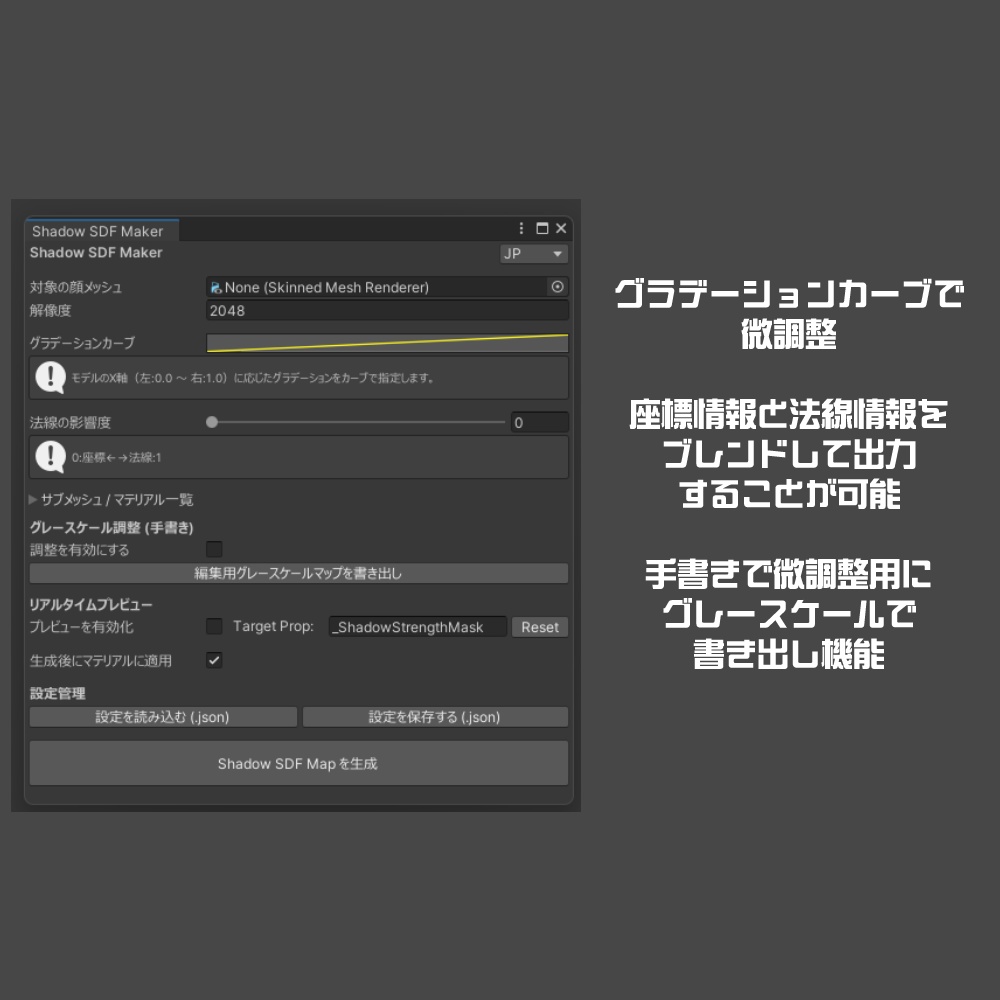Click the maximize window icon
Image resolution: width=1000 pixels, height=1000 pixels.
(541, 228)
